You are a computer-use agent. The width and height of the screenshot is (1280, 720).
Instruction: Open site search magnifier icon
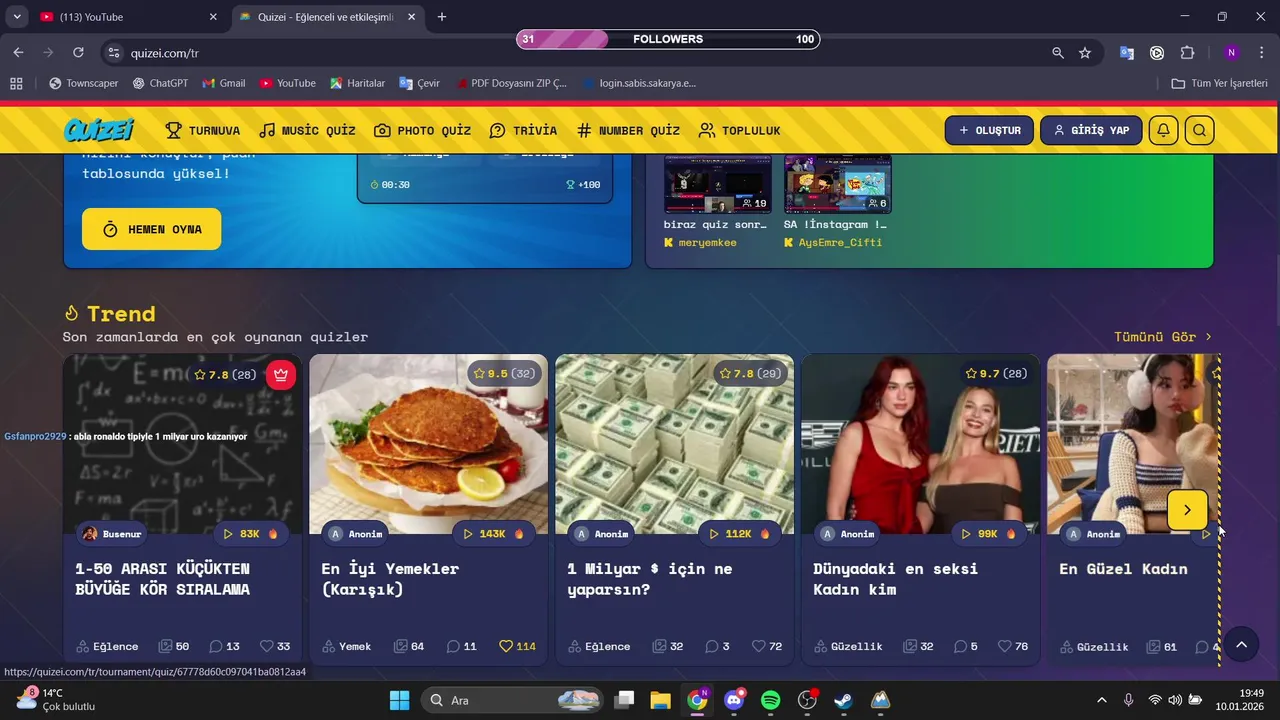click(x=1200, y=130)
